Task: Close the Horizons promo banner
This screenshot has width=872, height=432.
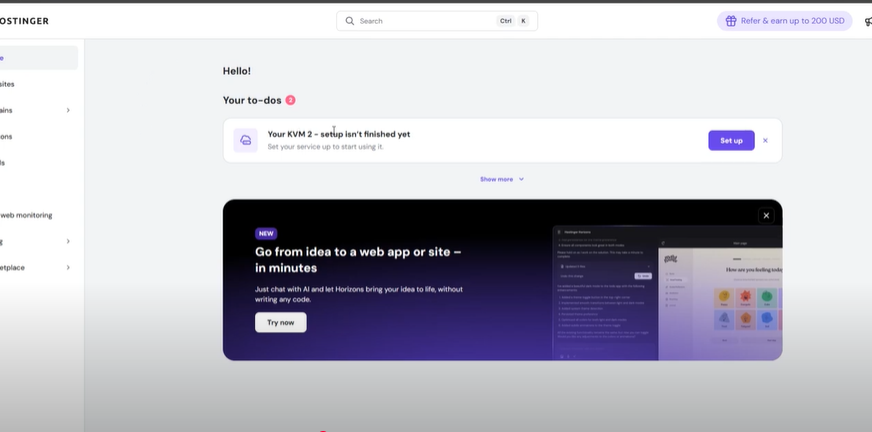Action: [766, 216]
